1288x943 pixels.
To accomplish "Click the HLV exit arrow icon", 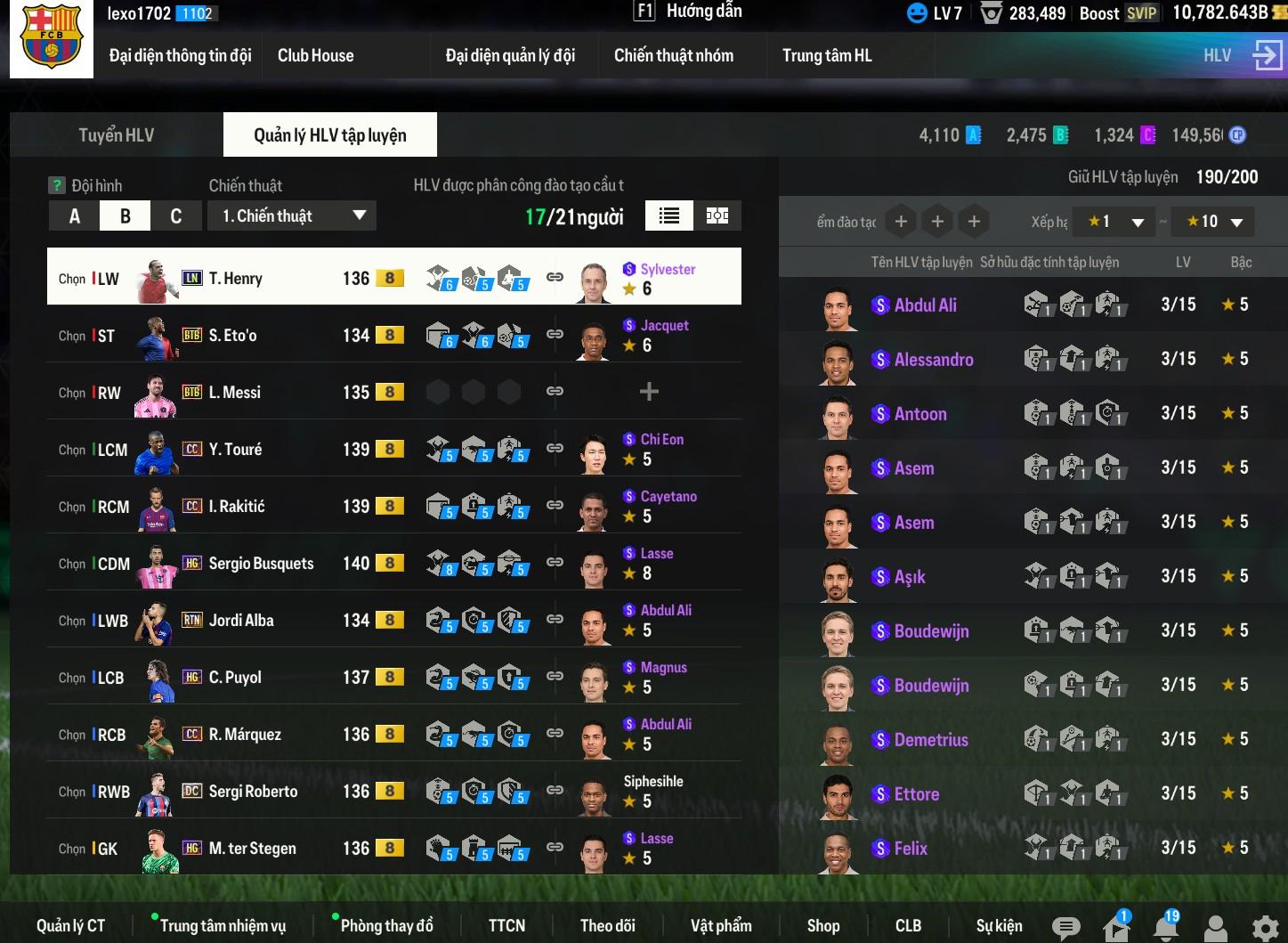I will (1267, 55).
